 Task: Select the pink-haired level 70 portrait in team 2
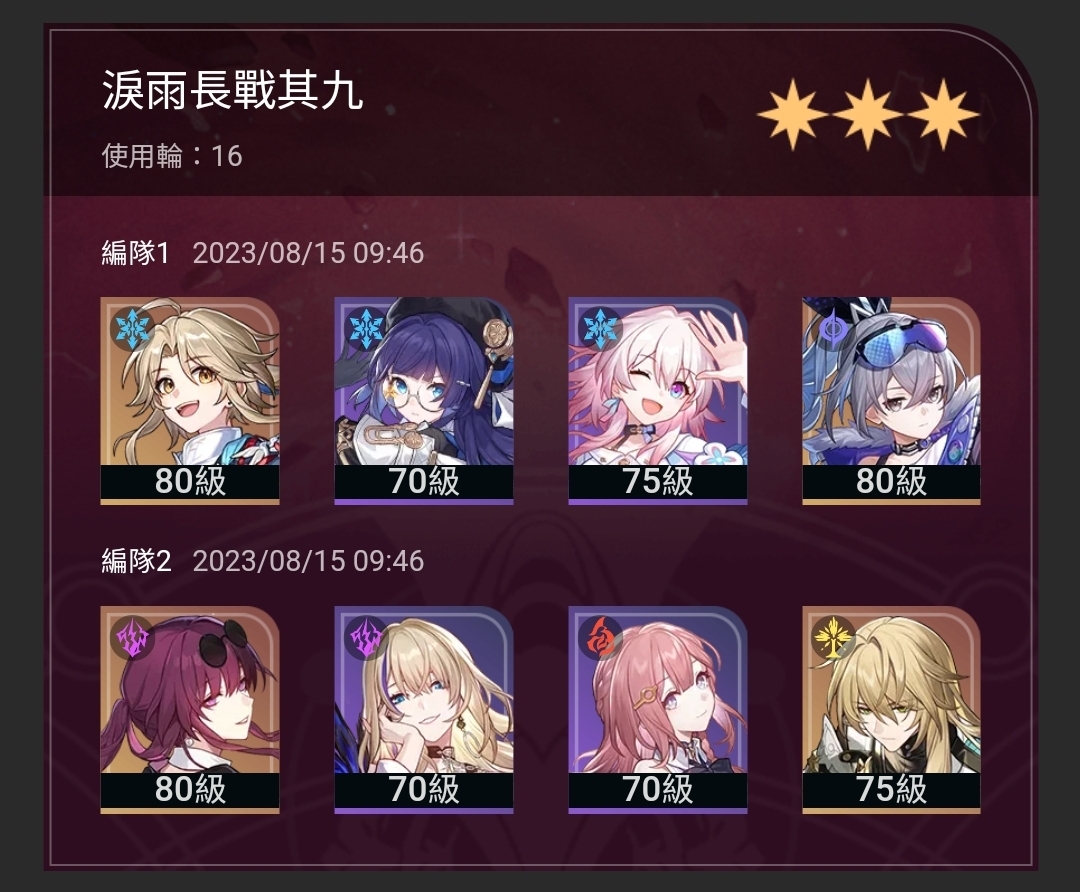[x=658, y=710]
